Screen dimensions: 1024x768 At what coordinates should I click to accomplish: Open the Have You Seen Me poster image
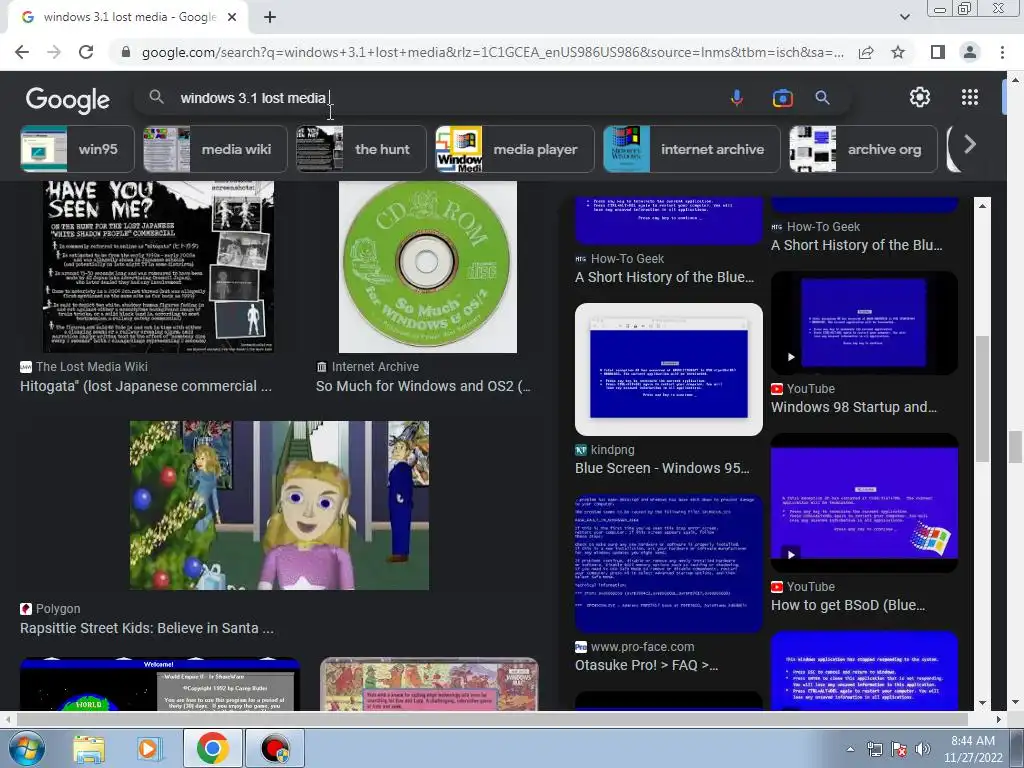[x=158, y=266]
